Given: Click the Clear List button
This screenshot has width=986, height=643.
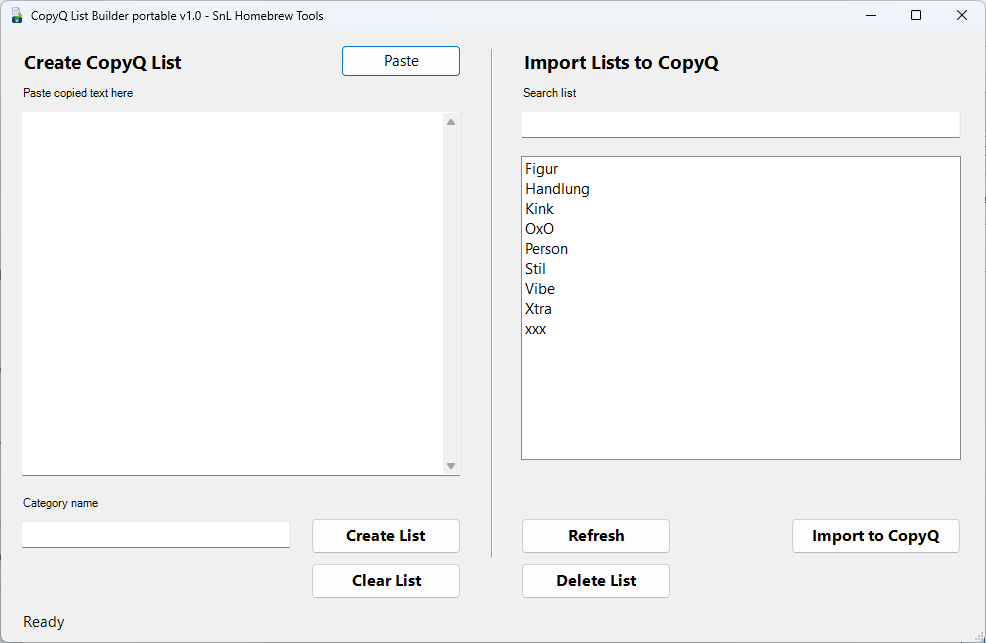Looking at the screenshot, I should coord(385,581).
